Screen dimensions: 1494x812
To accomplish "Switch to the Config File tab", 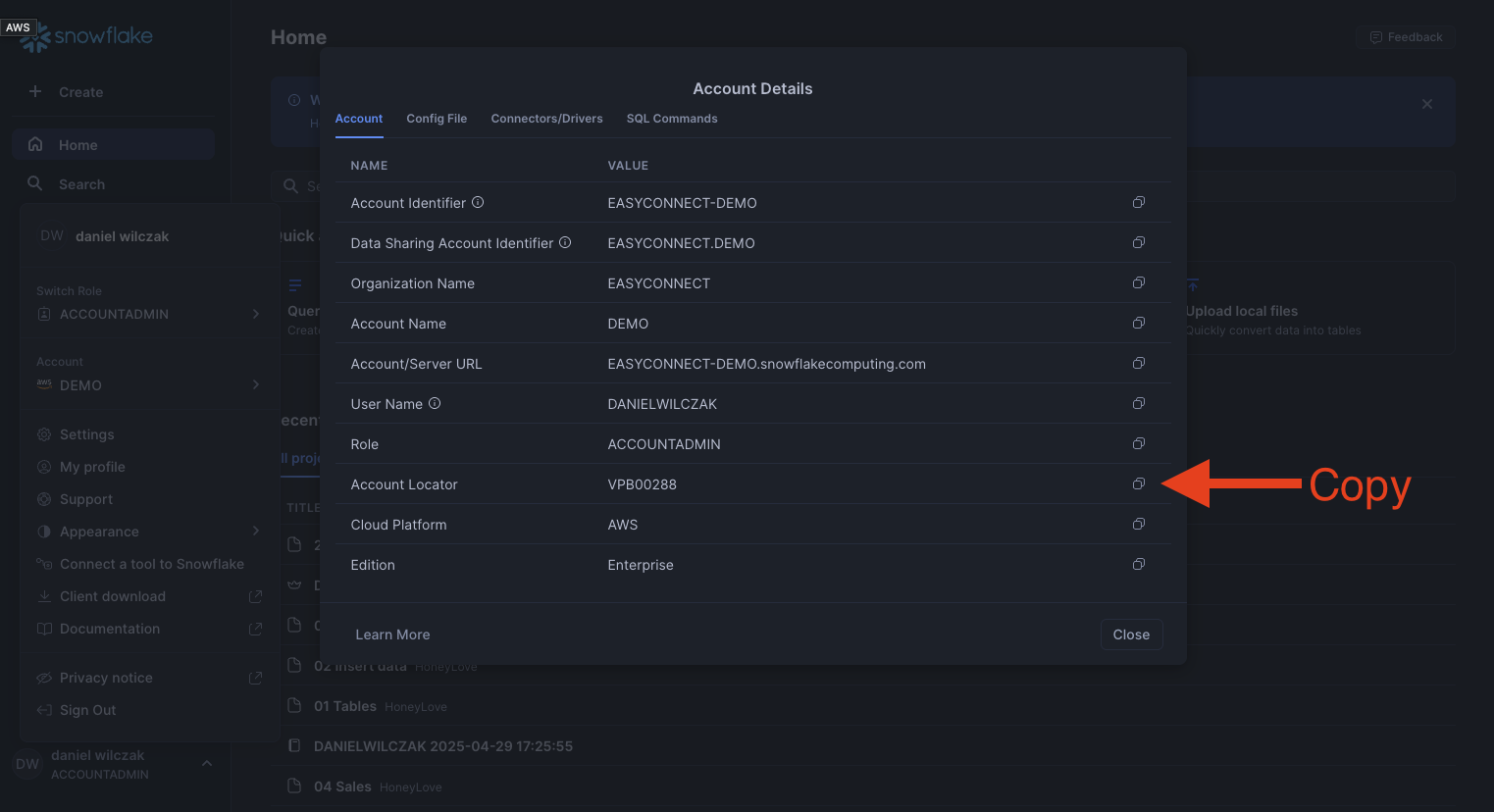I will [x=437, y=119].
